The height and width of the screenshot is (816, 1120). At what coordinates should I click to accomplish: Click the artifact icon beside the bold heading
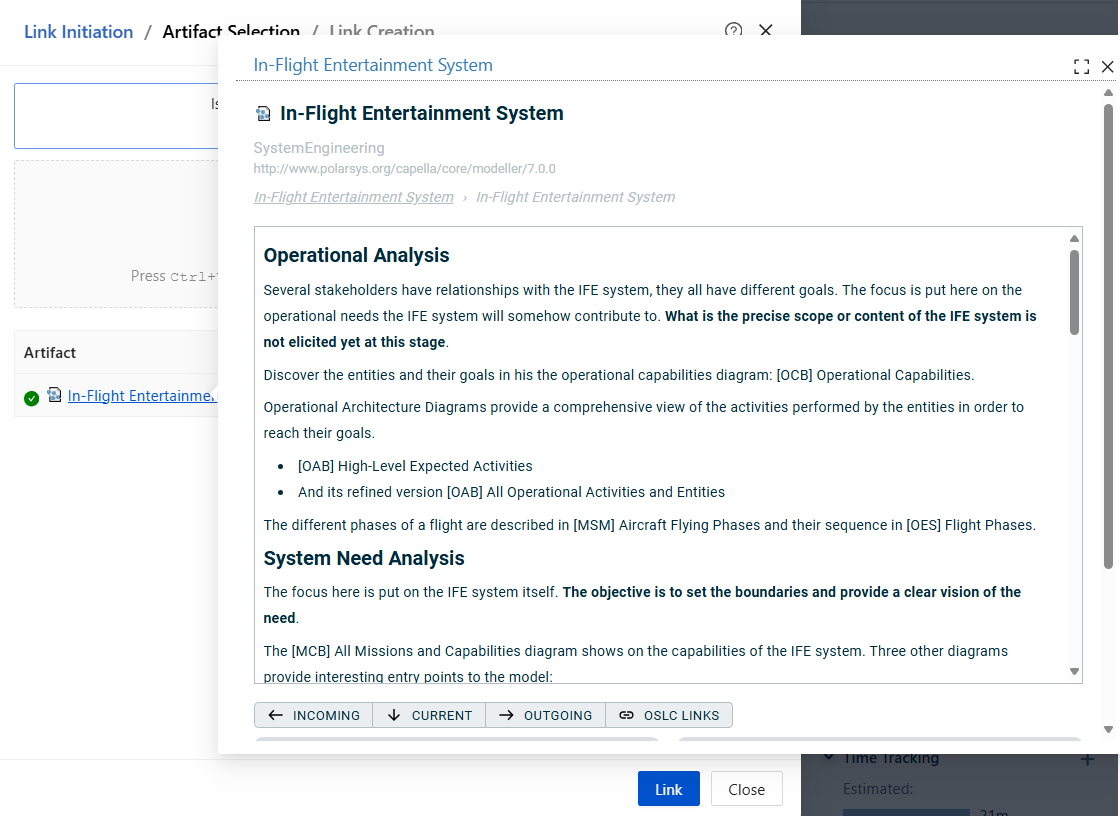point(263,114)
